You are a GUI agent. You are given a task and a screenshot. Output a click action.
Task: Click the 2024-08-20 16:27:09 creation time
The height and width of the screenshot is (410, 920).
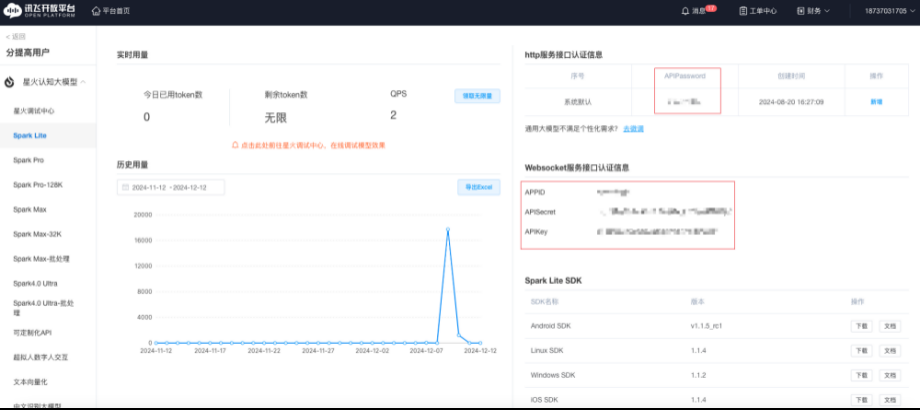(791, 101)
